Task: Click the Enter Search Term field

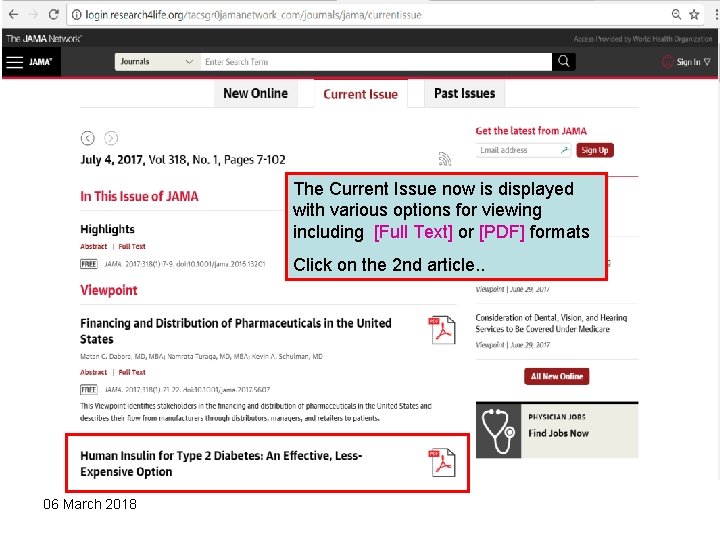Action: (376, 62)
